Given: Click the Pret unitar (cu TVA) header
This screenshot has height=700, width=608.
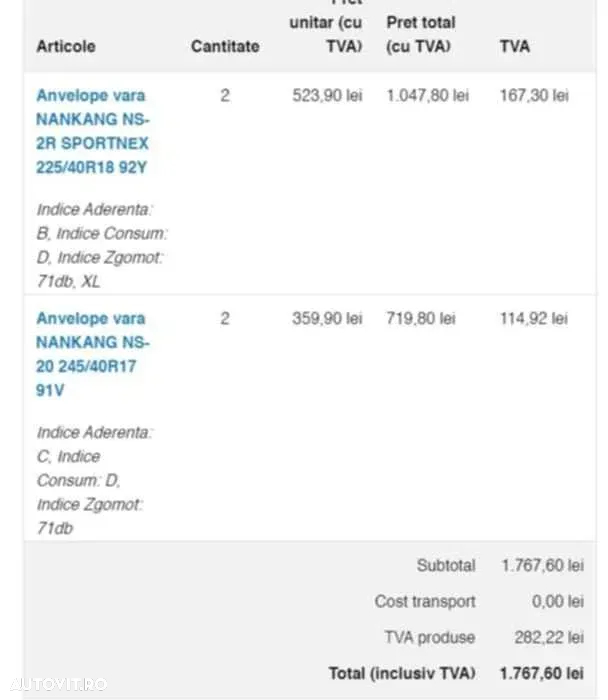Looking at the screenshot, I should 326,27.
